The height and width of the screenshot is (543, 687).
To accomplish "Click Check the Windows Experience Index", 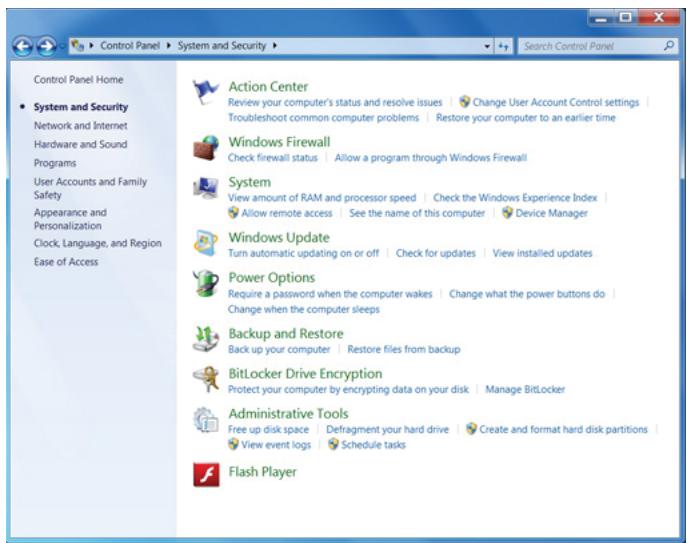I will pos(515,198).
